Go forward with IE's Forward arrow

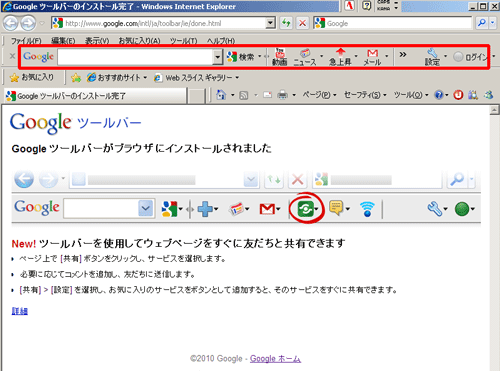point(28,23)
